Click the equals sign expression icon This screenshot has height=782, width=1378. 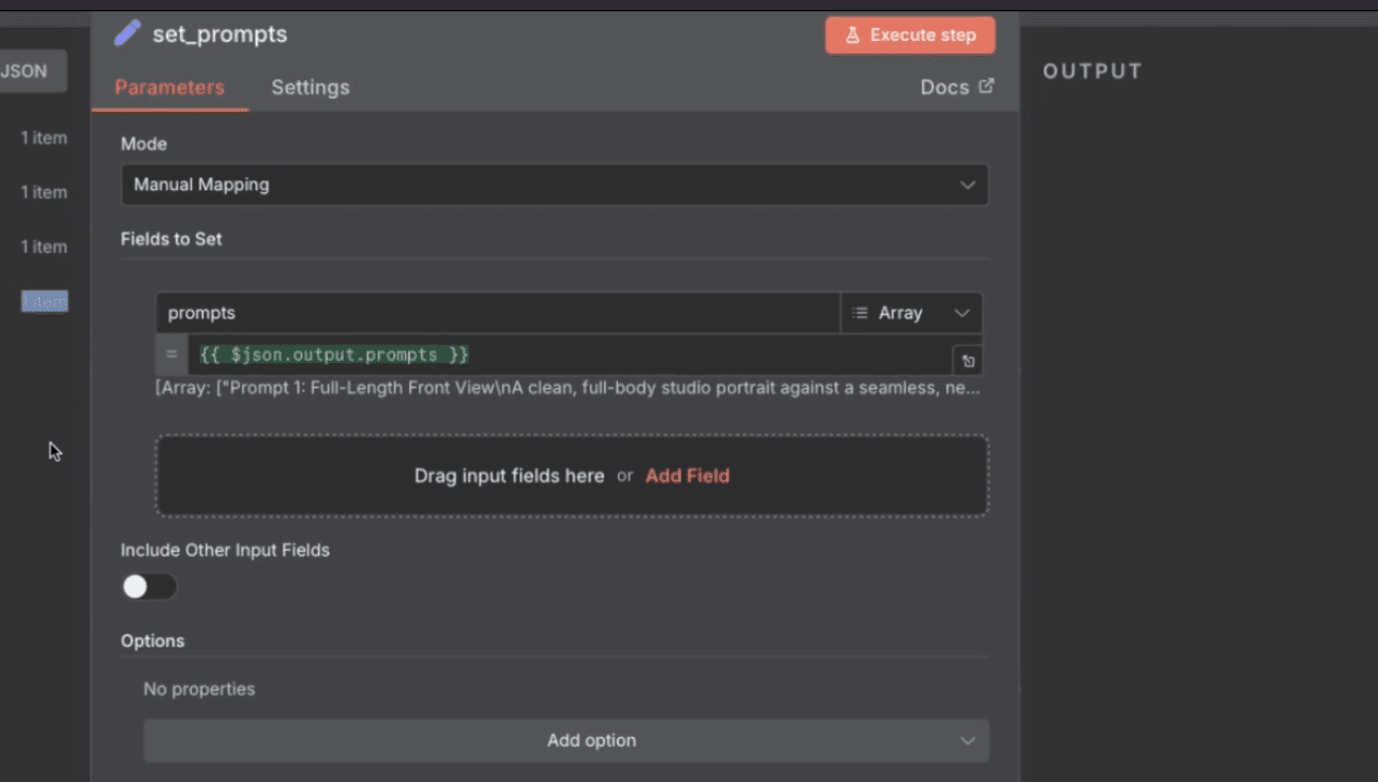click(171, 355)
